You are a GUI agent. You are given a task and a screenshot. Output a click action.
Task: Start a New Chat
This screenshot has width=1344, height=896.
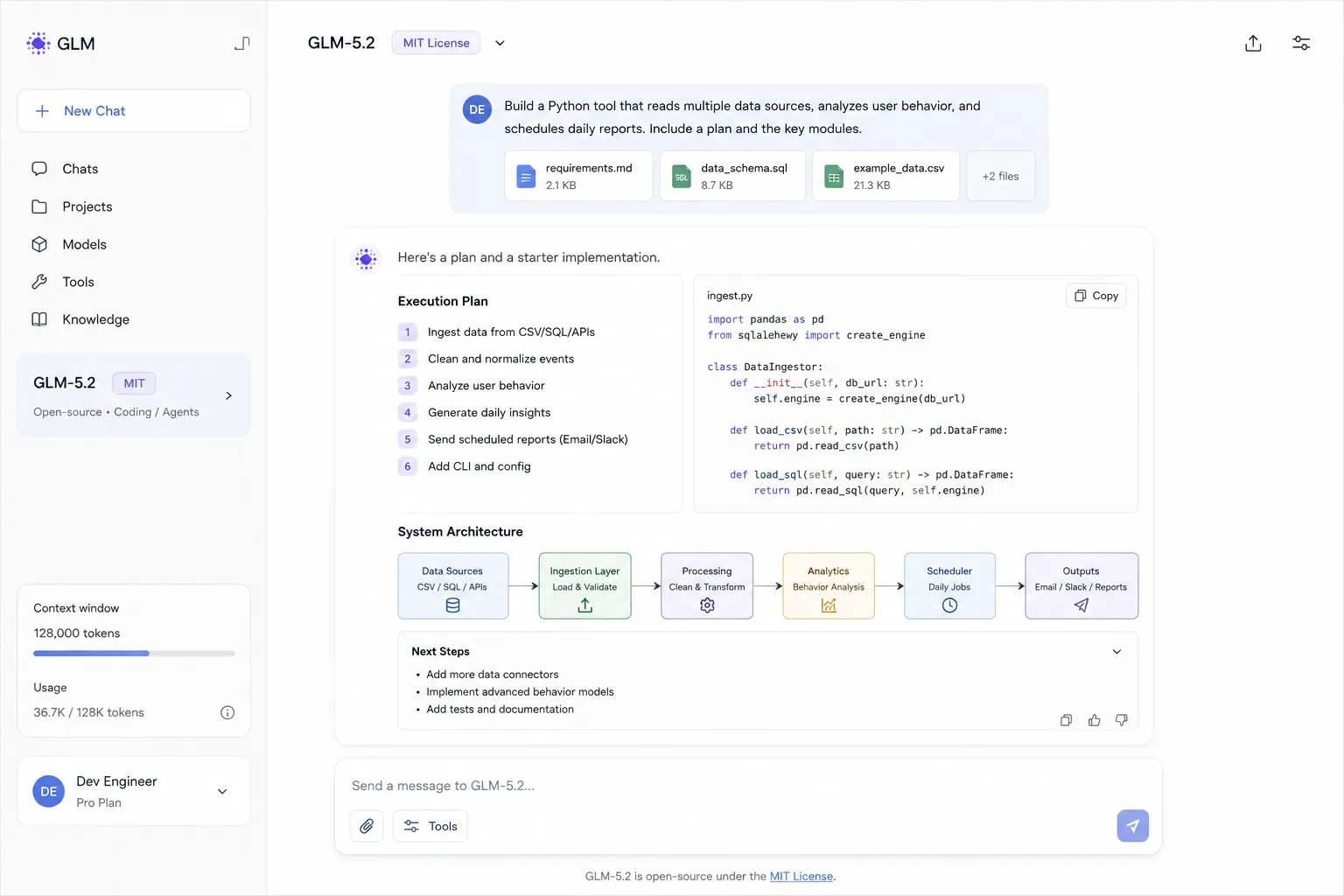coord(134,111)
